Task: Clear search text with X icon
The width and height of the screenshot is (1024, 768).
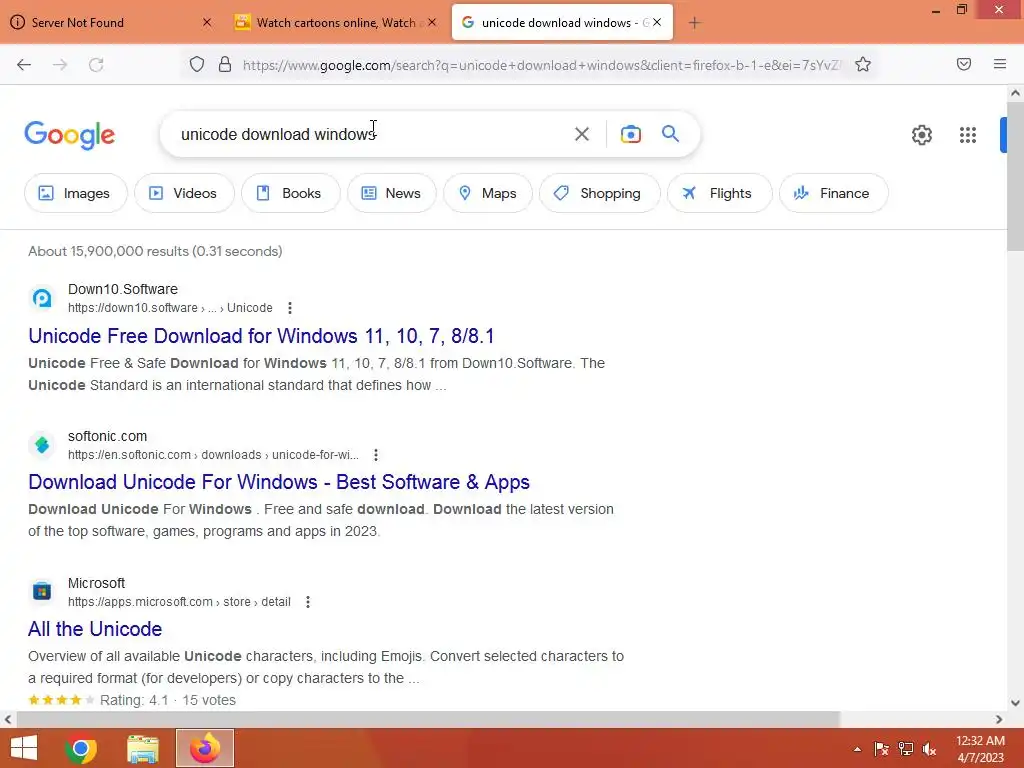Action: pos(581,134)
